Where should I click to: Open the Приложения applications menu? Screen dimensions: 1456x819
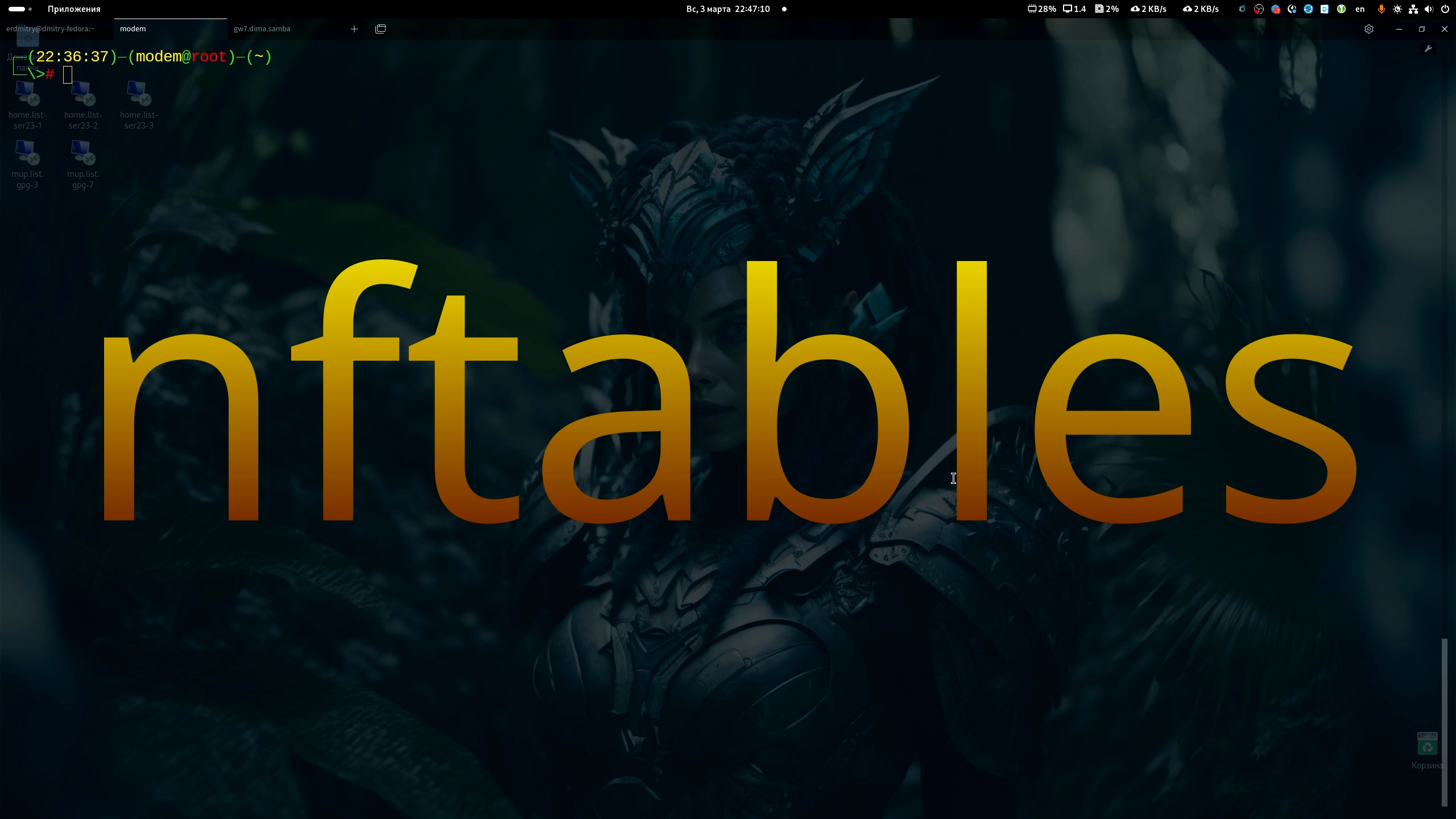(x=74, y=9)
